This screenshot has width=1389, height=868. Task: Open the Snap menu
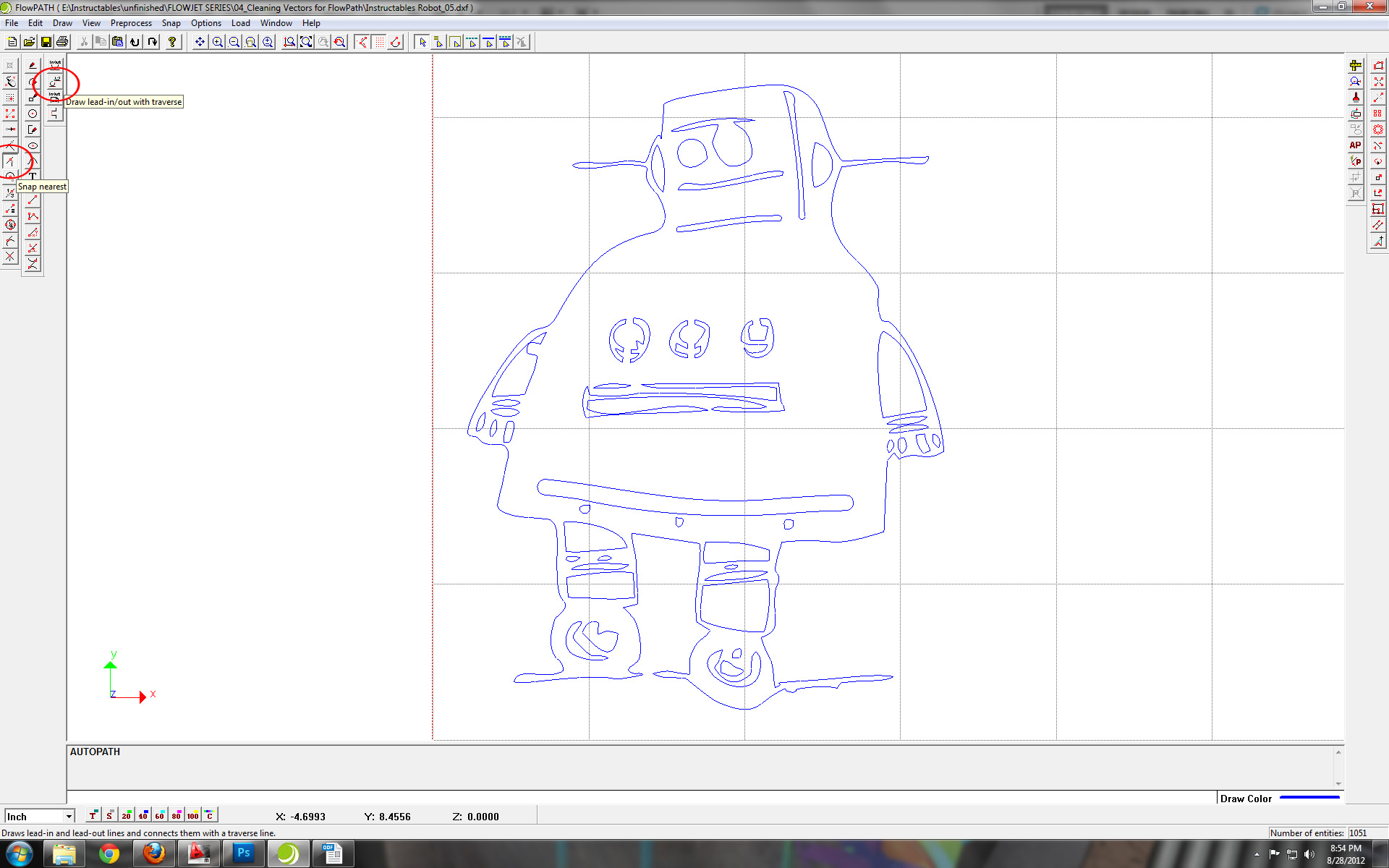click(171, 23)
